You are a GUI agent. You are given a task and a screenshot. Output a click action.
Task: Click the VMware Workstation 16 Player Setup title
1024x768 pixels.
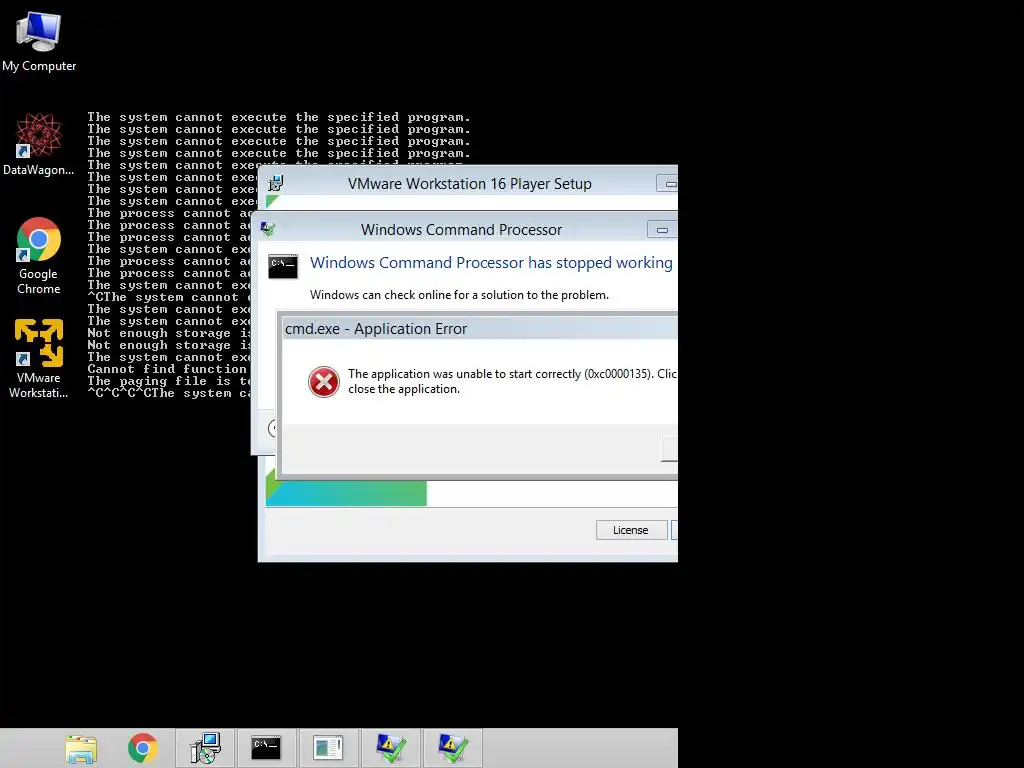click(470, 184)
